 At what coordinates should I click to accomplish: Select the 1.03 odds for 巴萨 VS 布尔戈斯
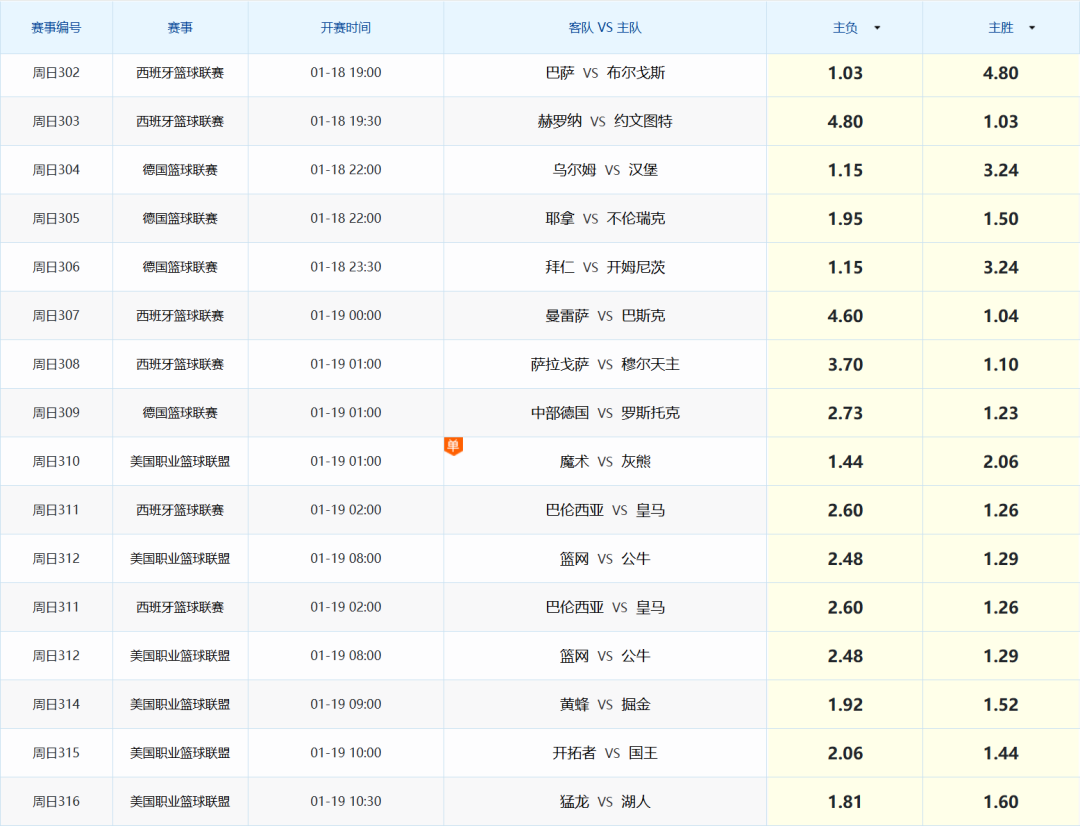844,72
